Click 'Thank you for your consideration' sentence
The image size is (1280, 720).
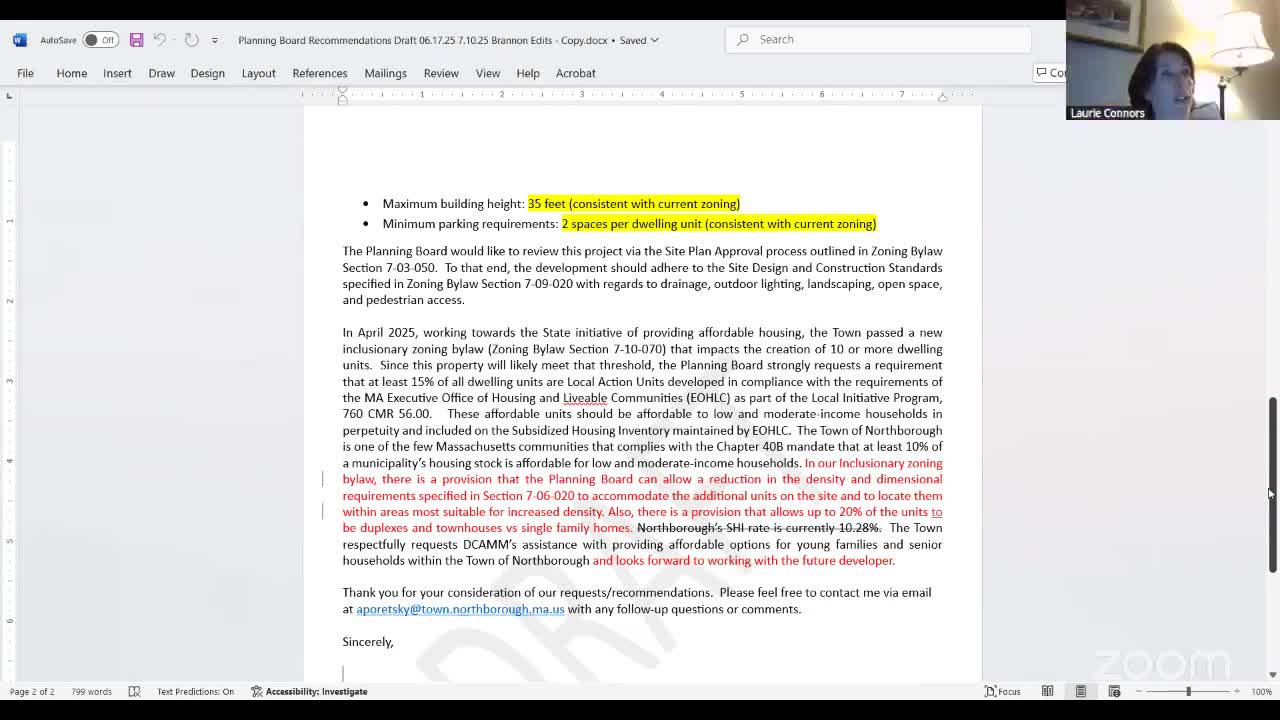pyautogui.click(x=527, y=593)
